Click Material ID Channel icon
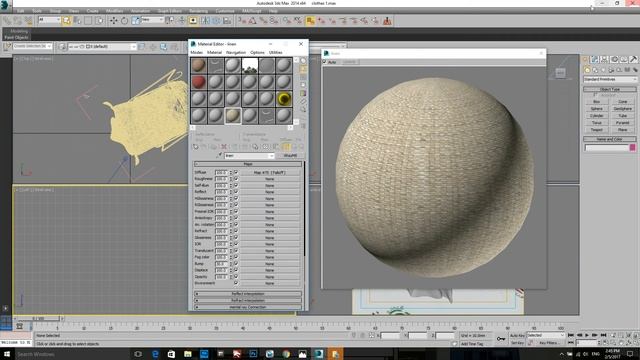The image size is (640, 360). click(x=265, y=147)
